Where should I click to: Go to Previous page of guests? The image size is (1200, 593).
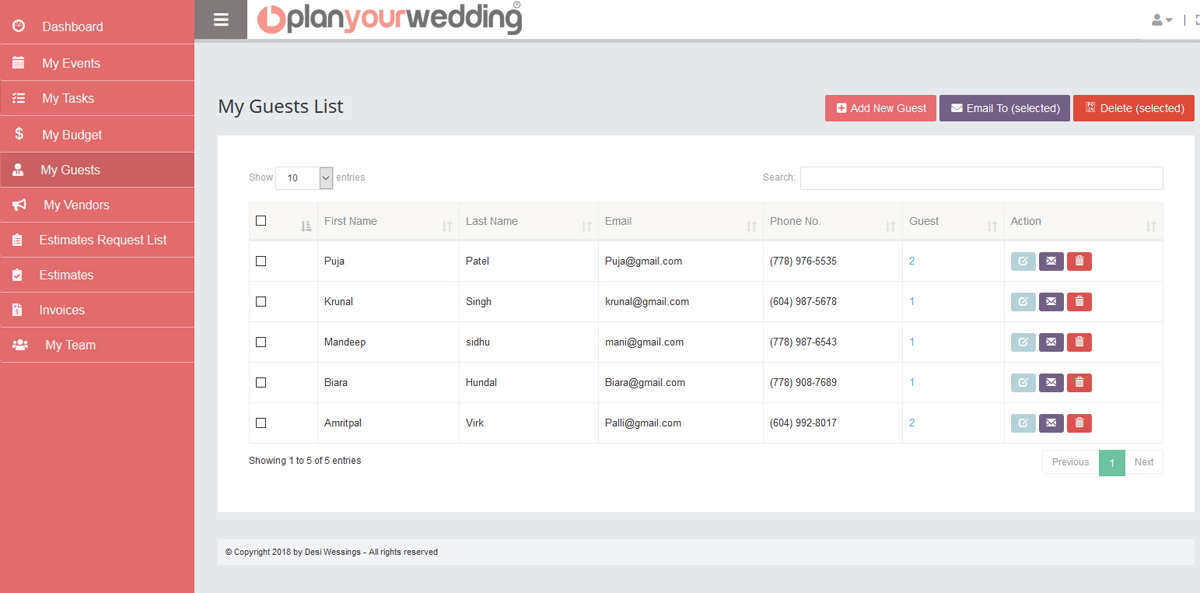click(x=1070, y=462)
